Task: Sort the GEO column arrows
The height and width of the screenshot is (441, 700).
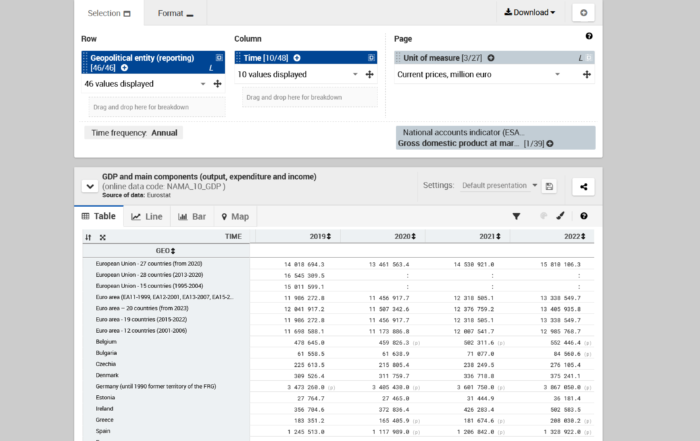Action: 173,251
